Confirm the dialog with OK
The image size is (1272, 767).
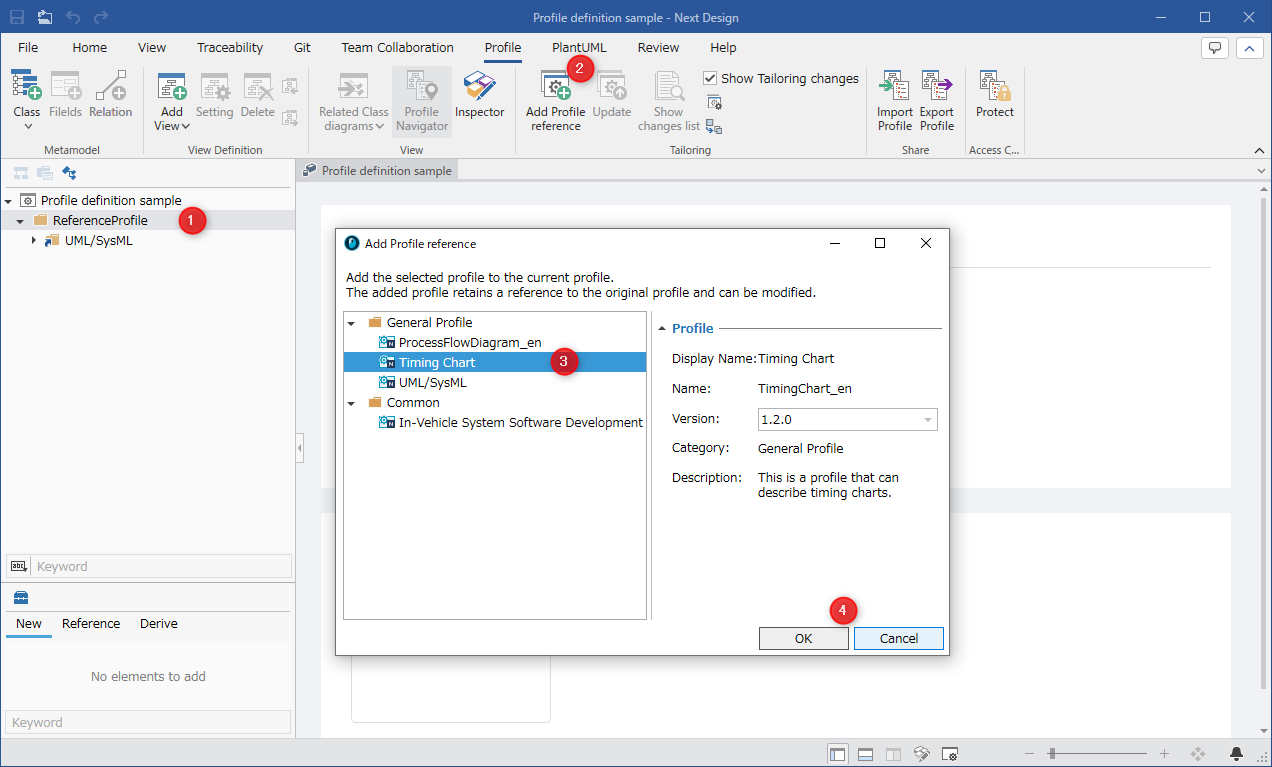pos(804,638)
